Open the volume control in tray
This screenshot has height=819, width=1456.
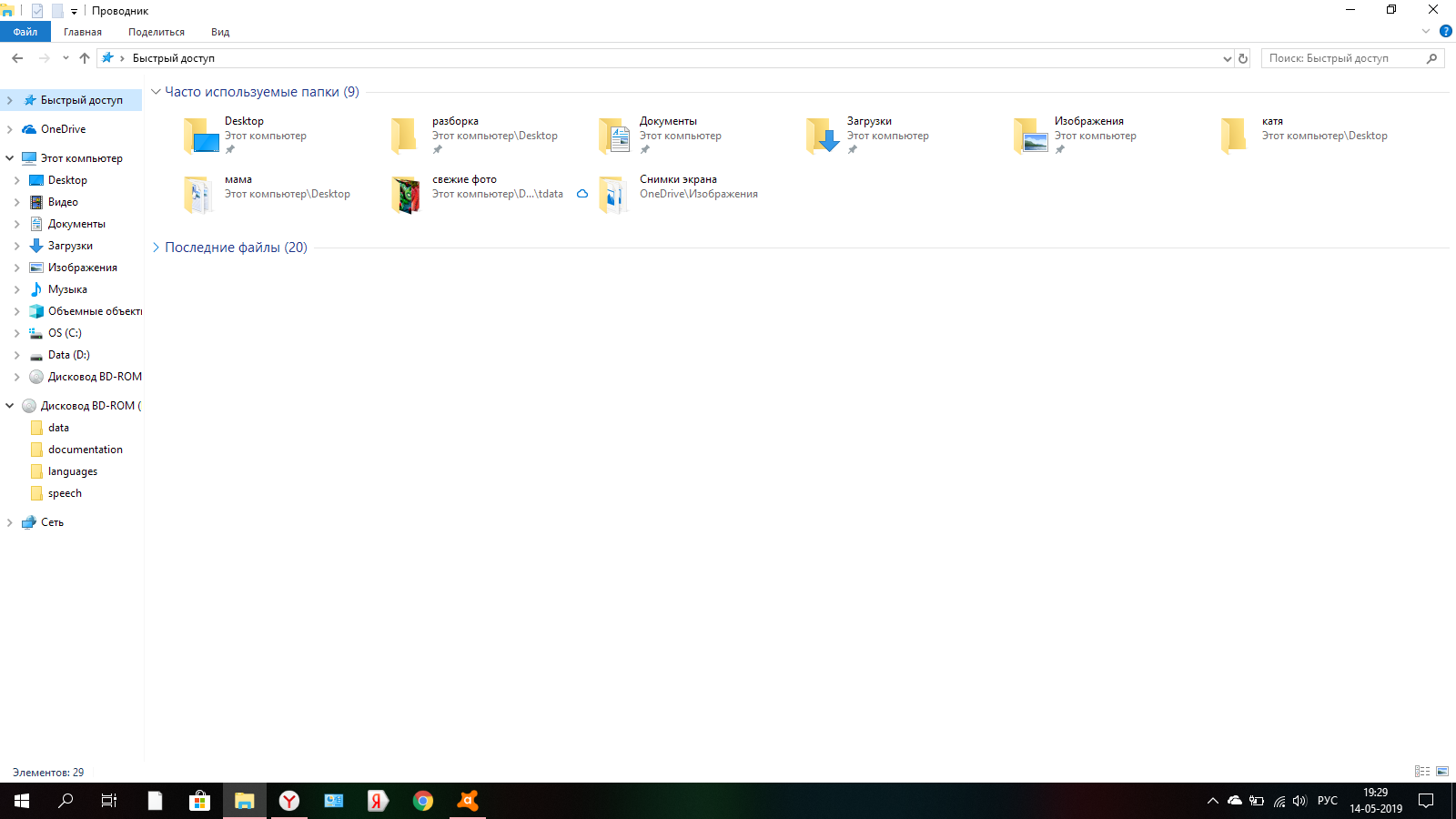(1299, 801)
